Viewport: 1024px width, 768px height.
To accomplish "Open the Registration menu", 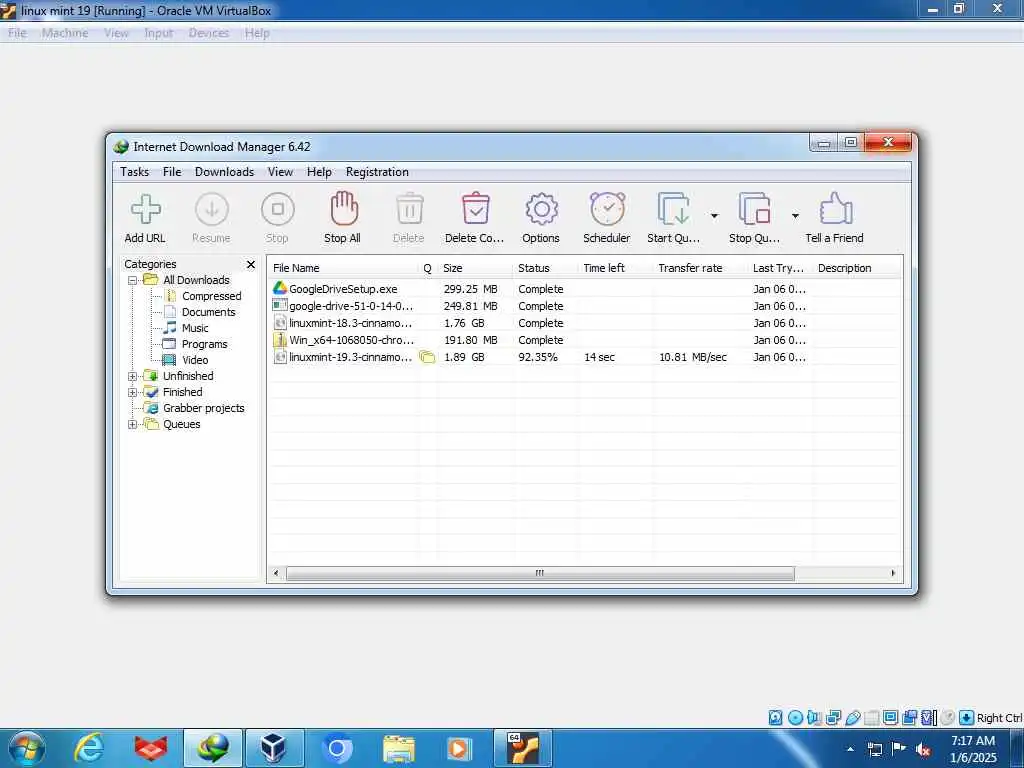I will 377,172.
